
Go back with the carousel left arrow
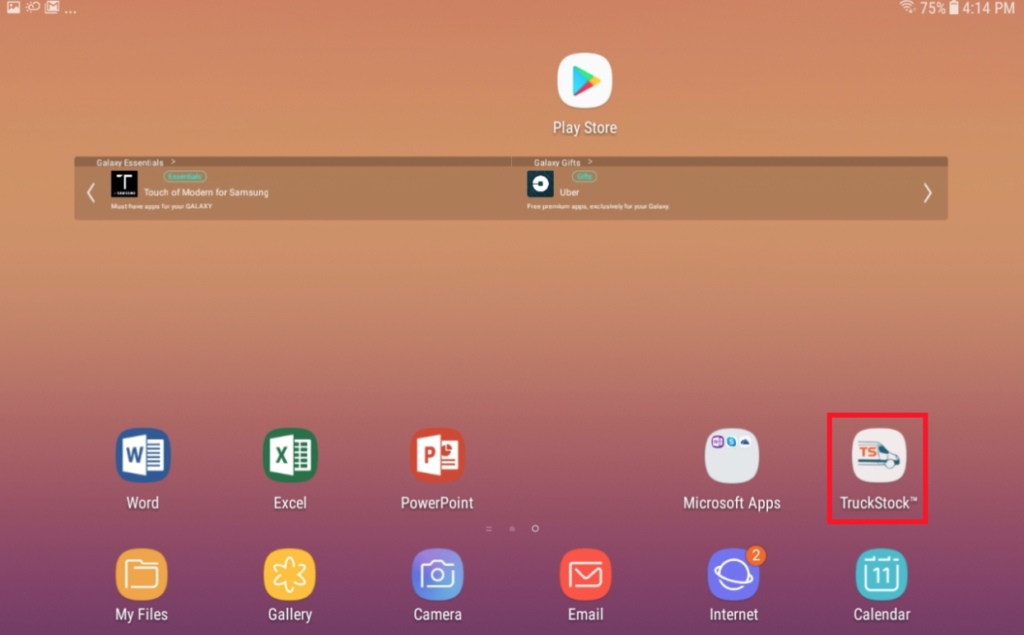point(91,191)
